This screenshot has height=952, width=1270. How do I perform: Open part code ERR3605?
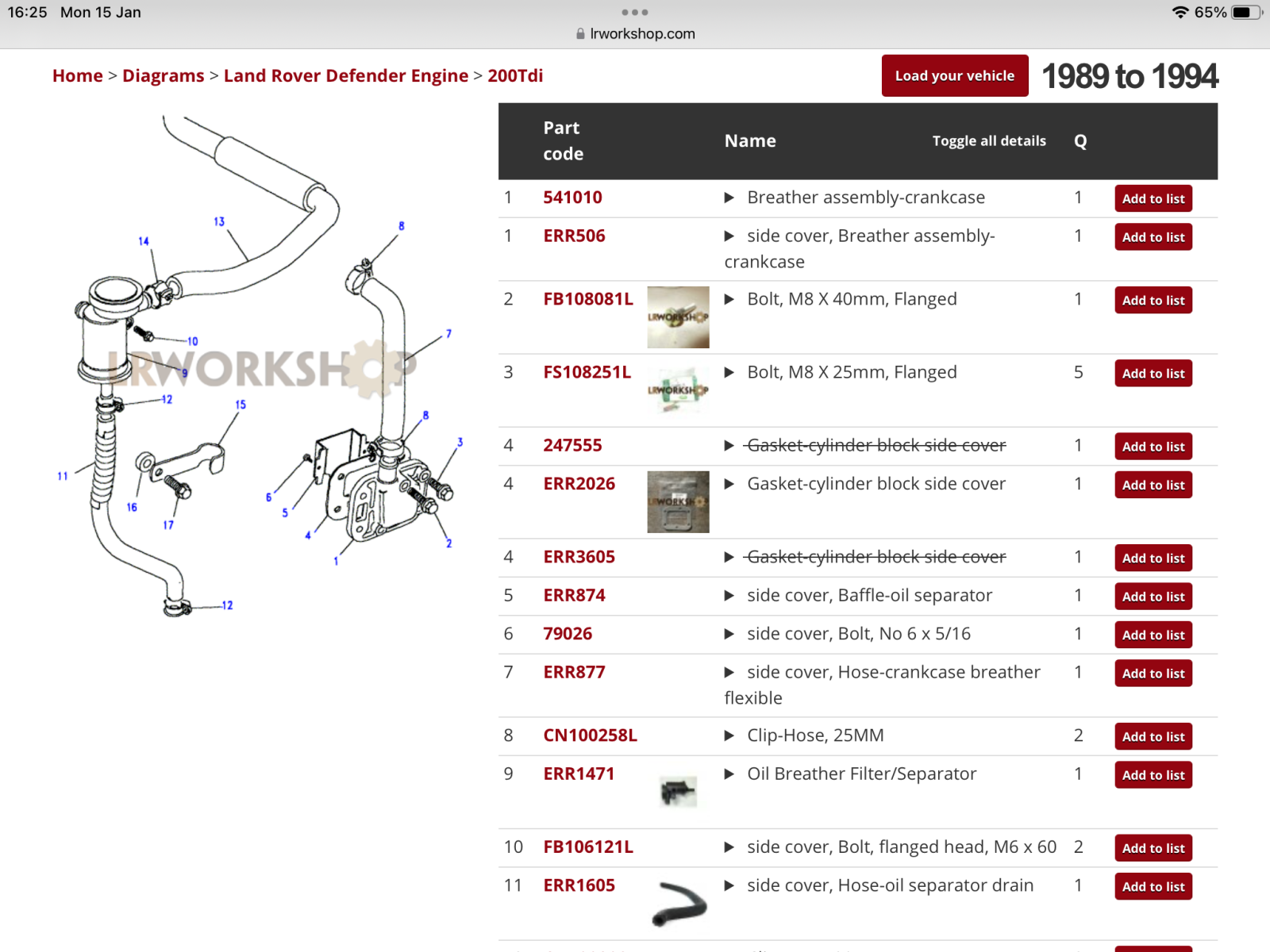(579, 557)
